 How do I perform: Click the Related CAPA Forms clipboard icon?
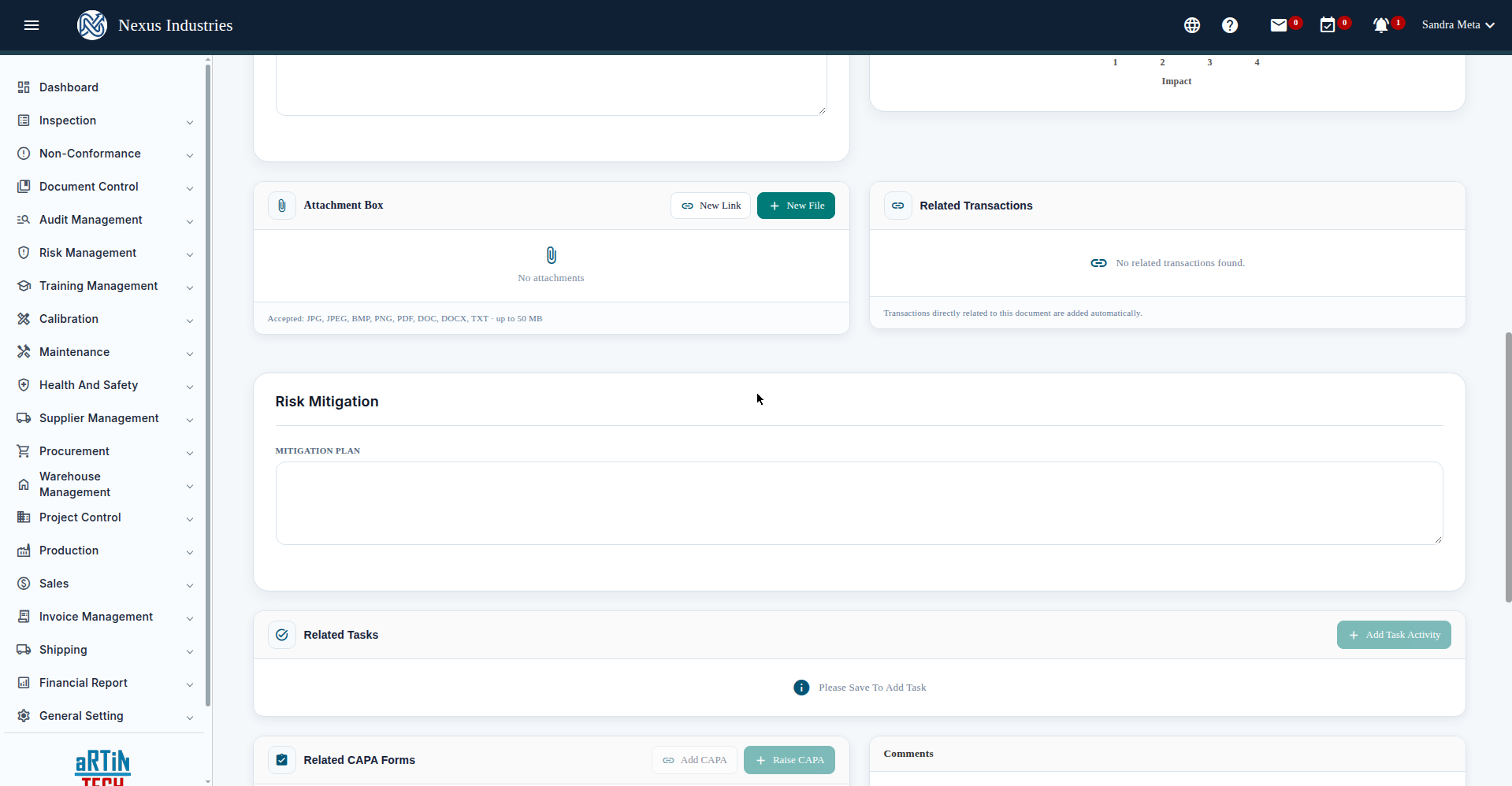(282, 760)
